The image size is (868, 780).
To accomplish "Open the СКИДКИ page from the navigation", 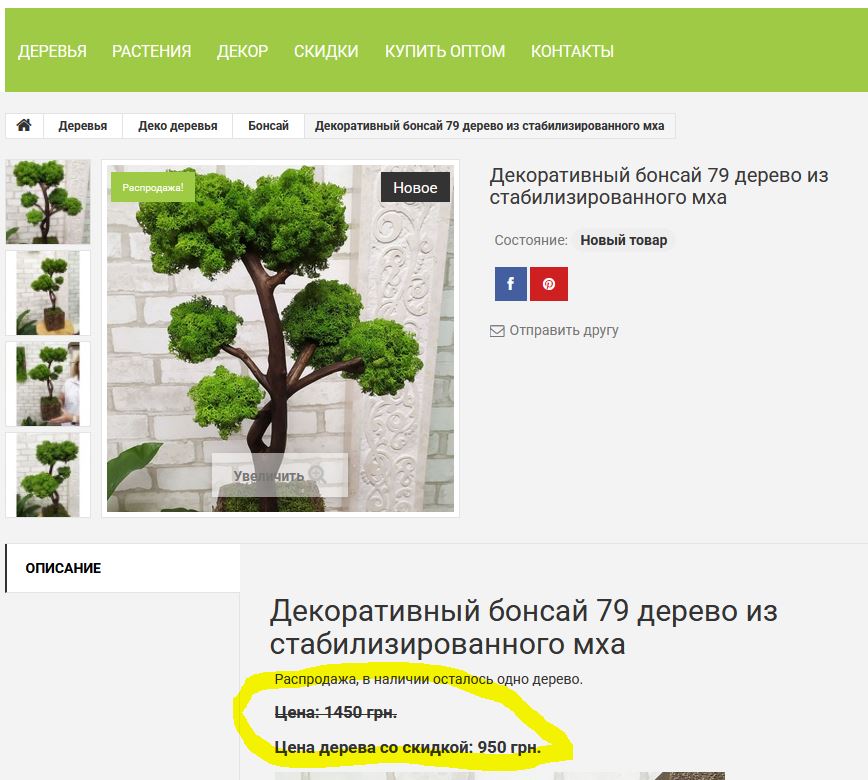I will pyautogui.click(x=328, y=51).
